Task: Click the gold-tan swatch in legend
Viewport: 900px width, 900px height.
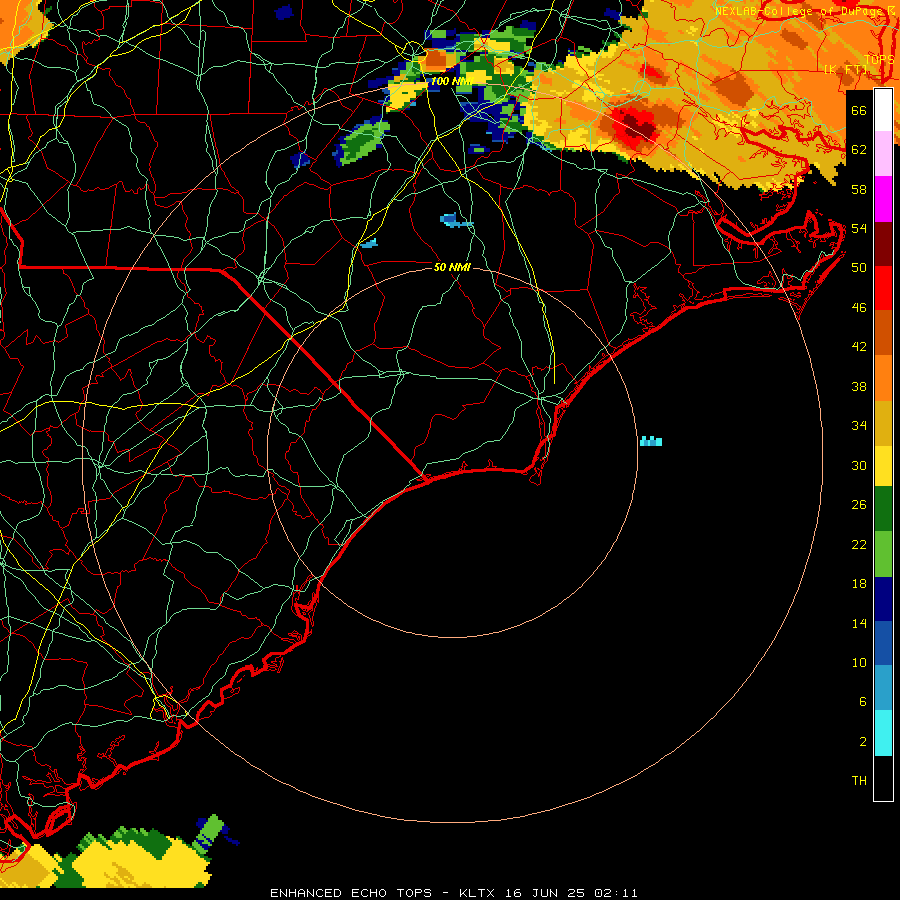Action: pyautogui.click(x=883, y=424)
